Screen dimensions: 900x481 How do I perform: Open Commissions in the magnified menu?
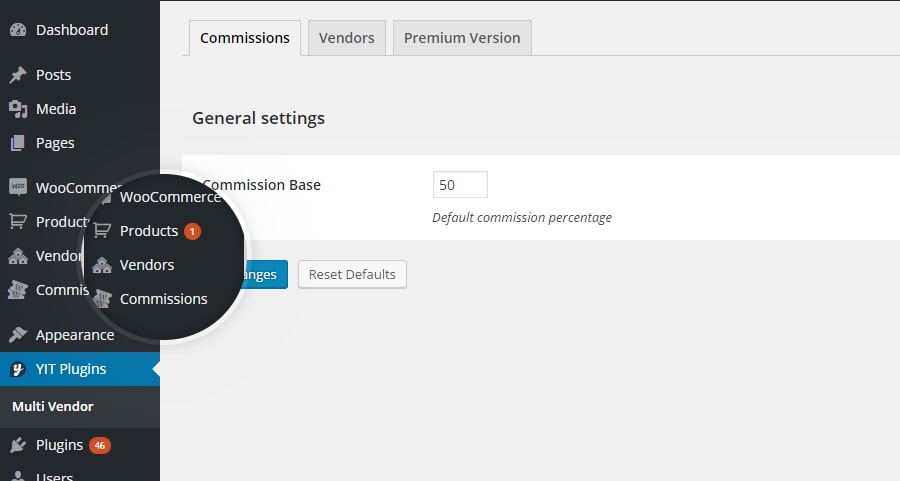(164, 299)
